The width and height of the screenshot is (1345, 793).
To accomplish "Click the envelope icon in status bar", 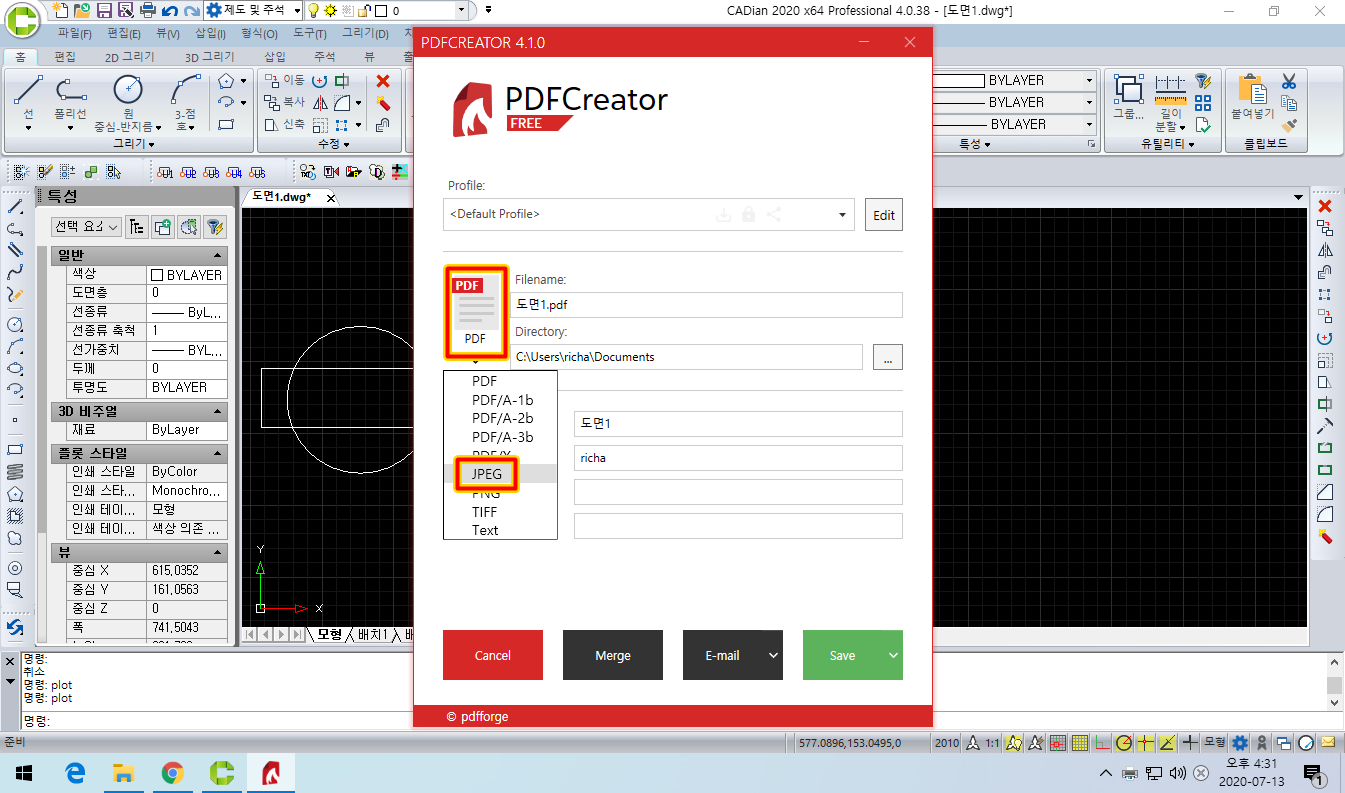I will point(1328,743).
